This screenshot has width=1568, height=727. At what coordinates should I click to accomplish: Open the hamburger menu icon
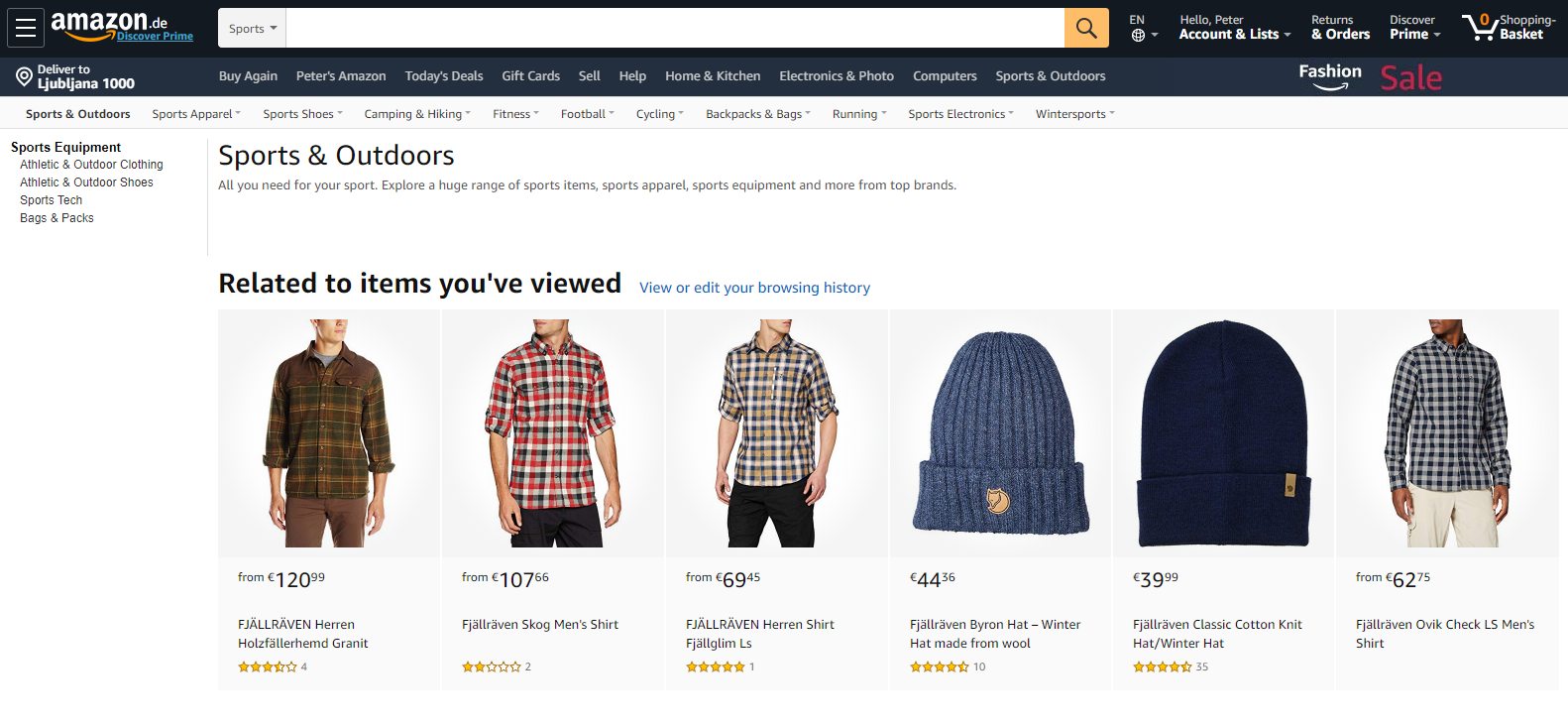[26, 28]
